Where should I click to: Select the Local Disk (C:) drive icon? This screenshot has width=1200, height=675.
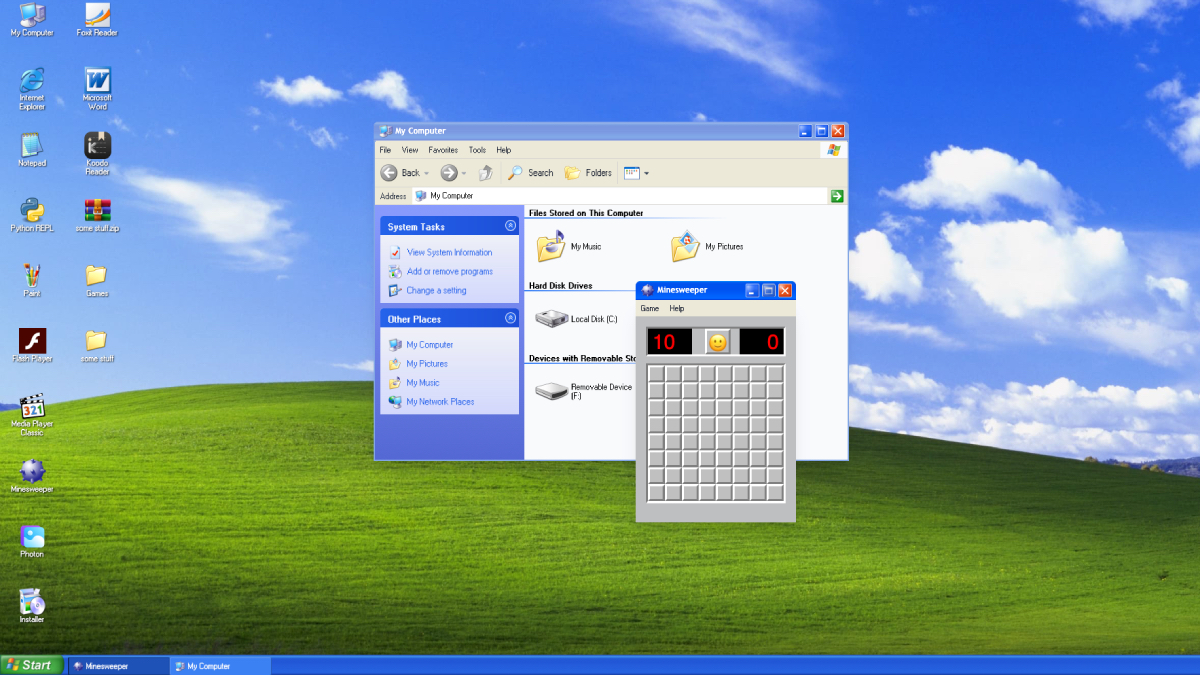pos(551,319)
